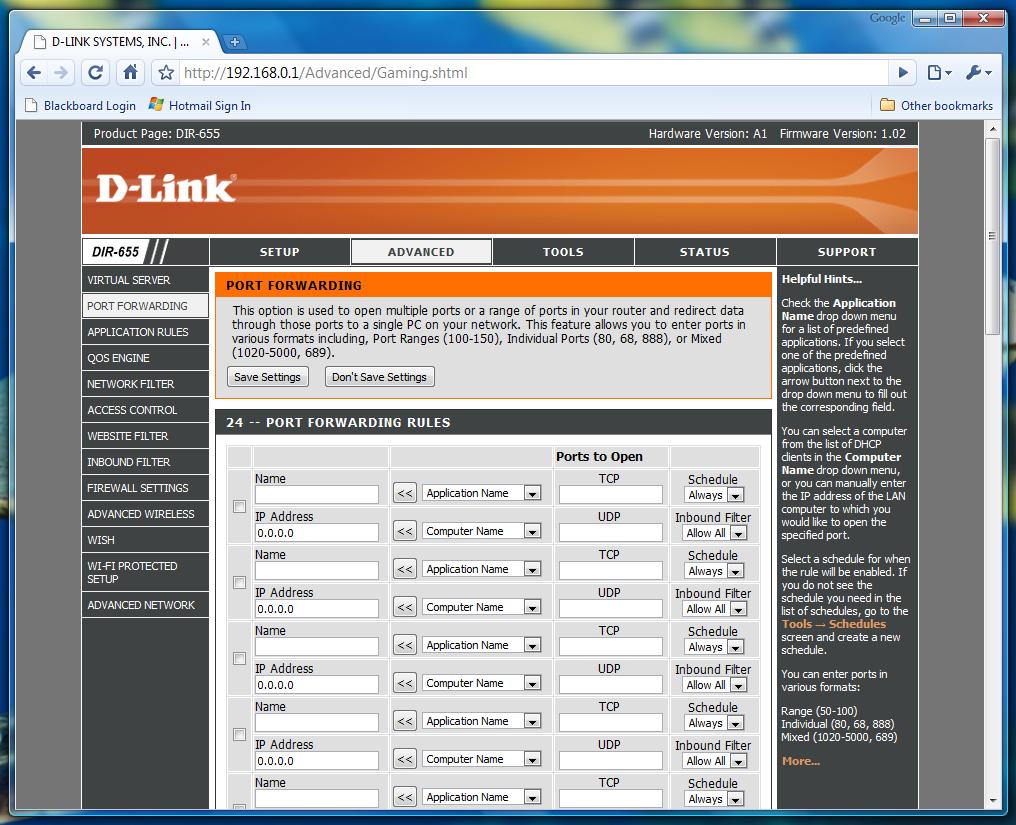Switch to the SUPPORT tab
Screen dimensions: 1016x825
847,252
